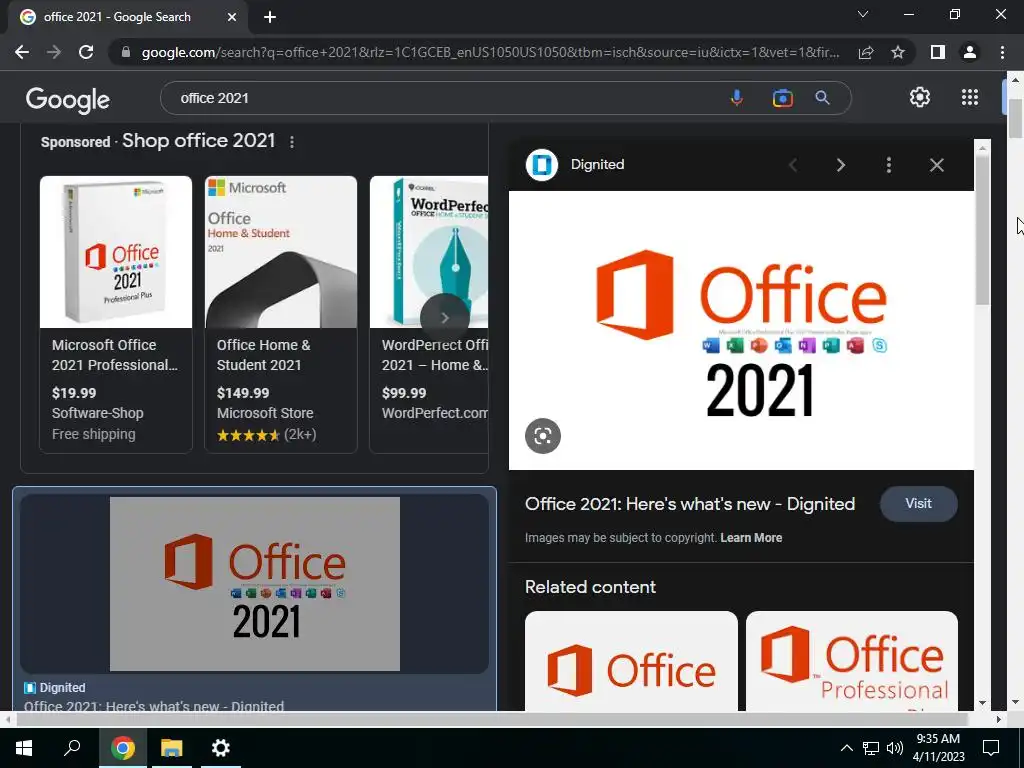
Task: Show next image in preview panel
Action: 841,165
